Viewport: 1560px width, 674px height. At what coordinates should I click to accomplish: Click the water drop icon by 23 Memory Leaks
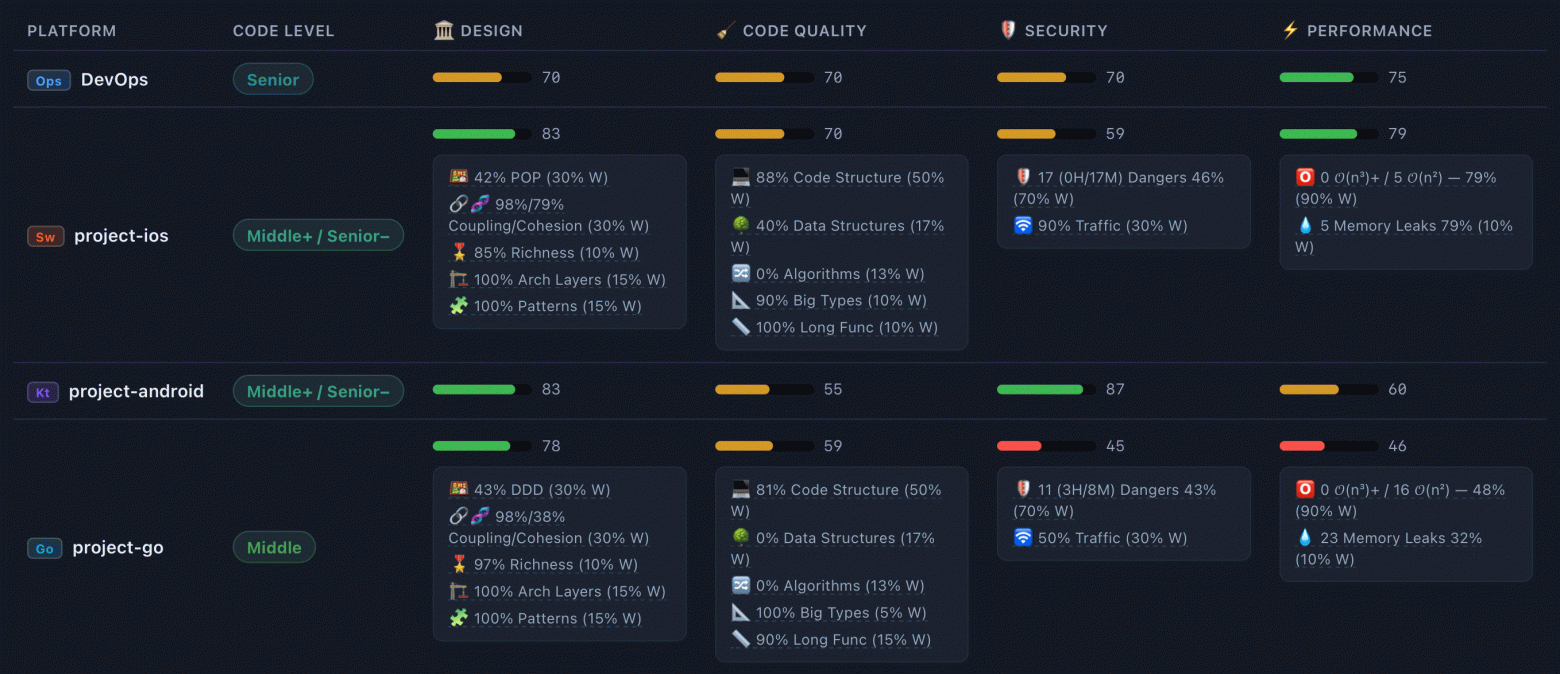(1305, 538)
